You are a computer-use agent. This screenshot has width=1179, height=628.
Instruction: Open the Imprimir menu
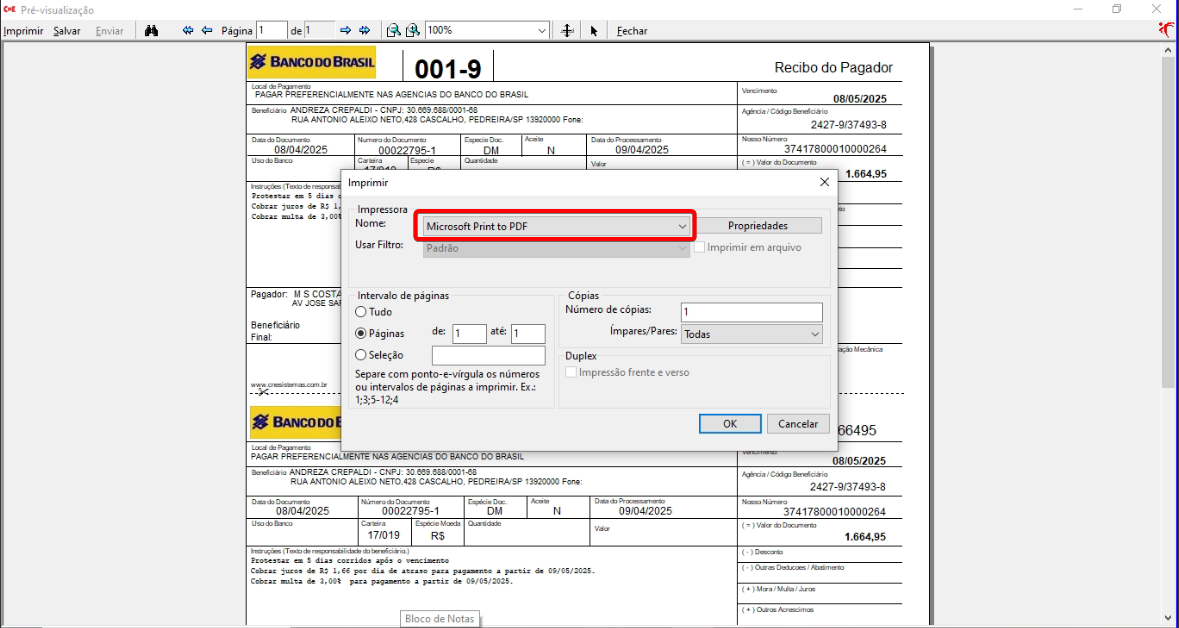tap(23, 31)
